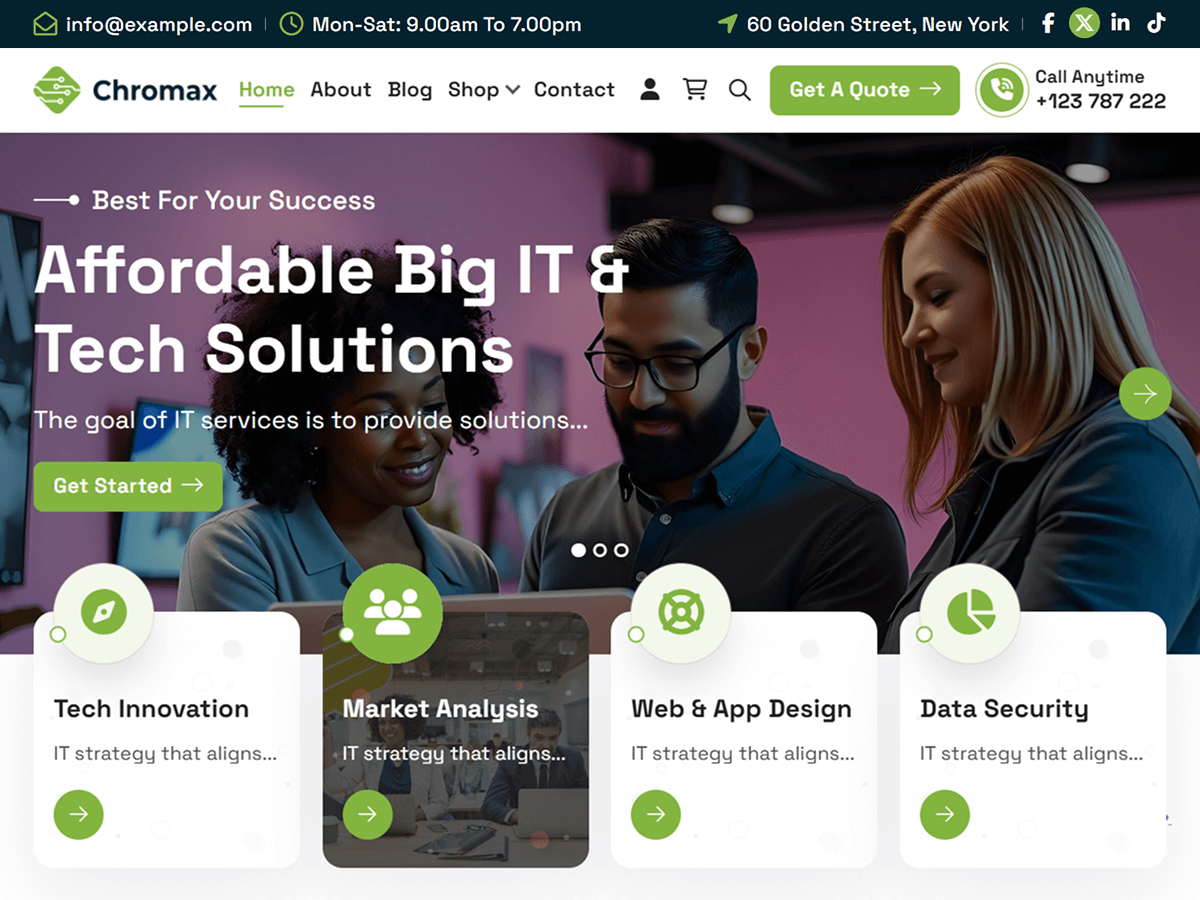Go to the Home menu item
This screenshot has width=1200, height=900.
pyautogui.click(x=267, y=90)
